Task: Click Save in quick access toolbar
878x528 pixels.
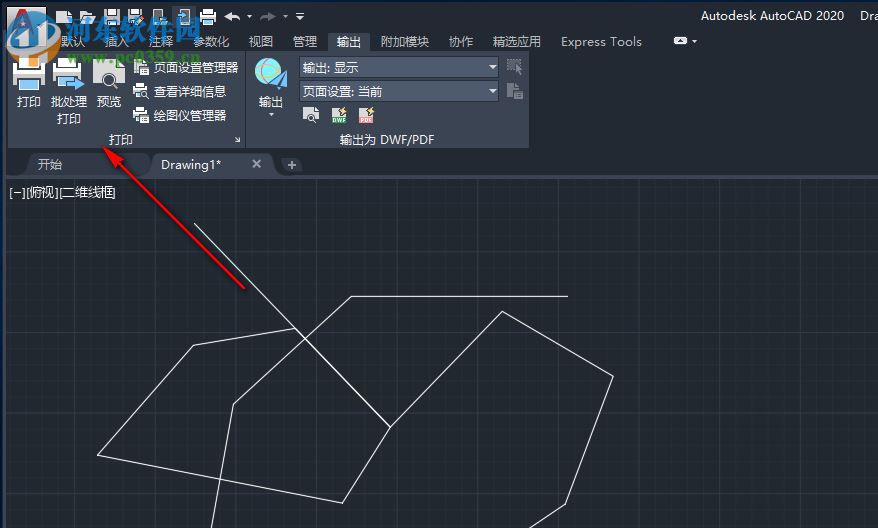Action: click(112, 17)
